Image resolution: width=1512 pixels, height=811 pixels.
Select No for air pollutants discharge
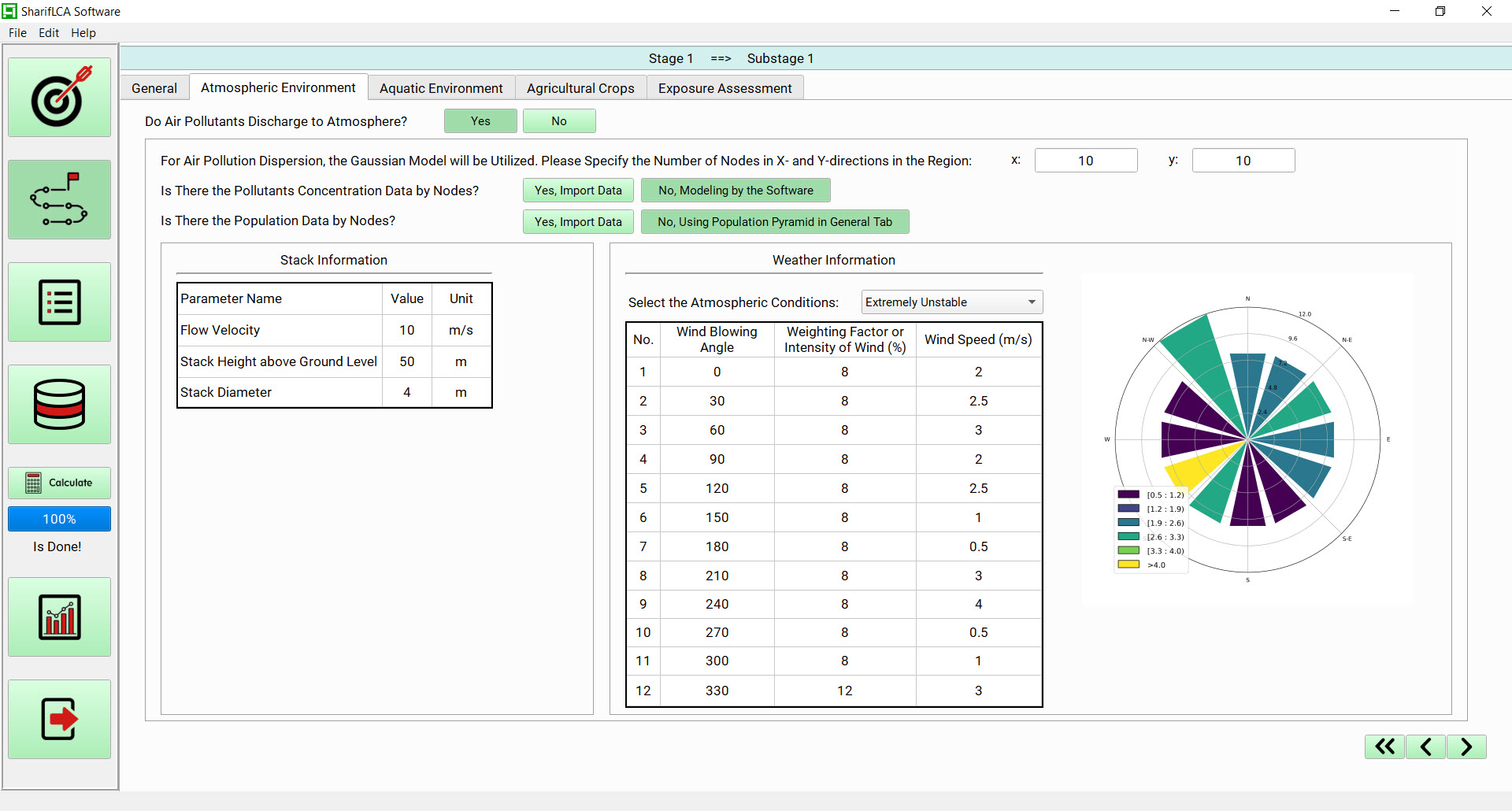tap(559, 121)
